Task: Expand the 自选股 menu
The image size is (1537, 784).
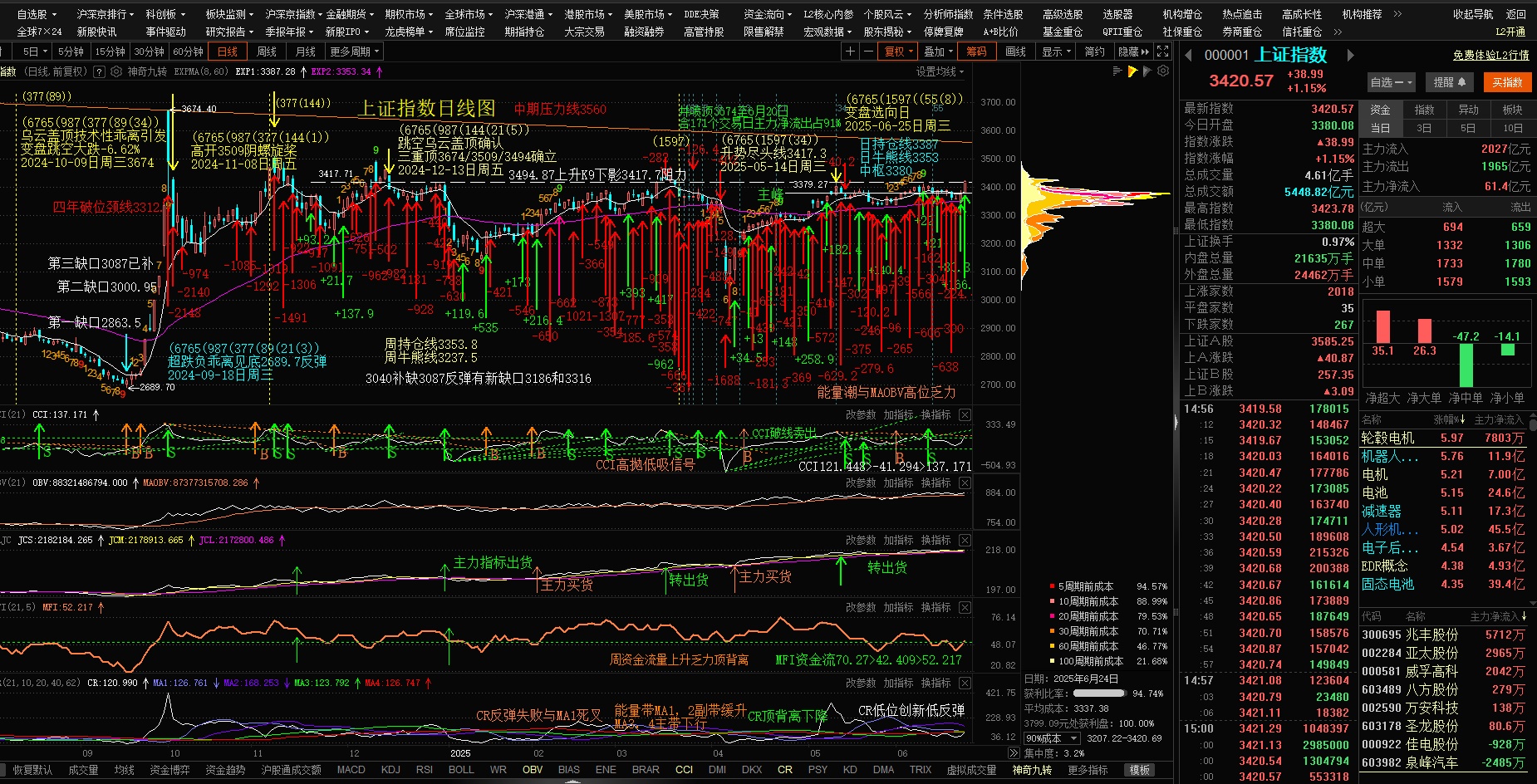Action: coord(37,14)
